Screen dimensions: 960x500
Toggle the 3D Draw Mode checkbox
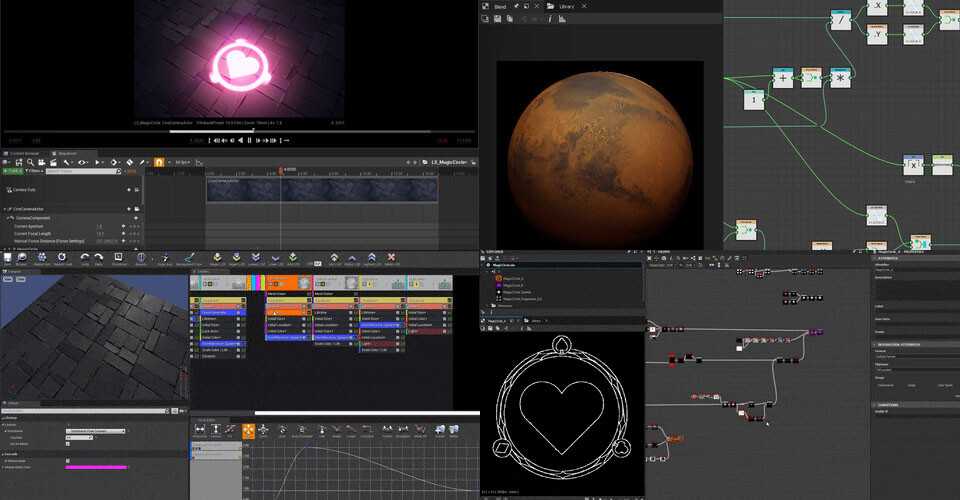[x=68, y=461]
